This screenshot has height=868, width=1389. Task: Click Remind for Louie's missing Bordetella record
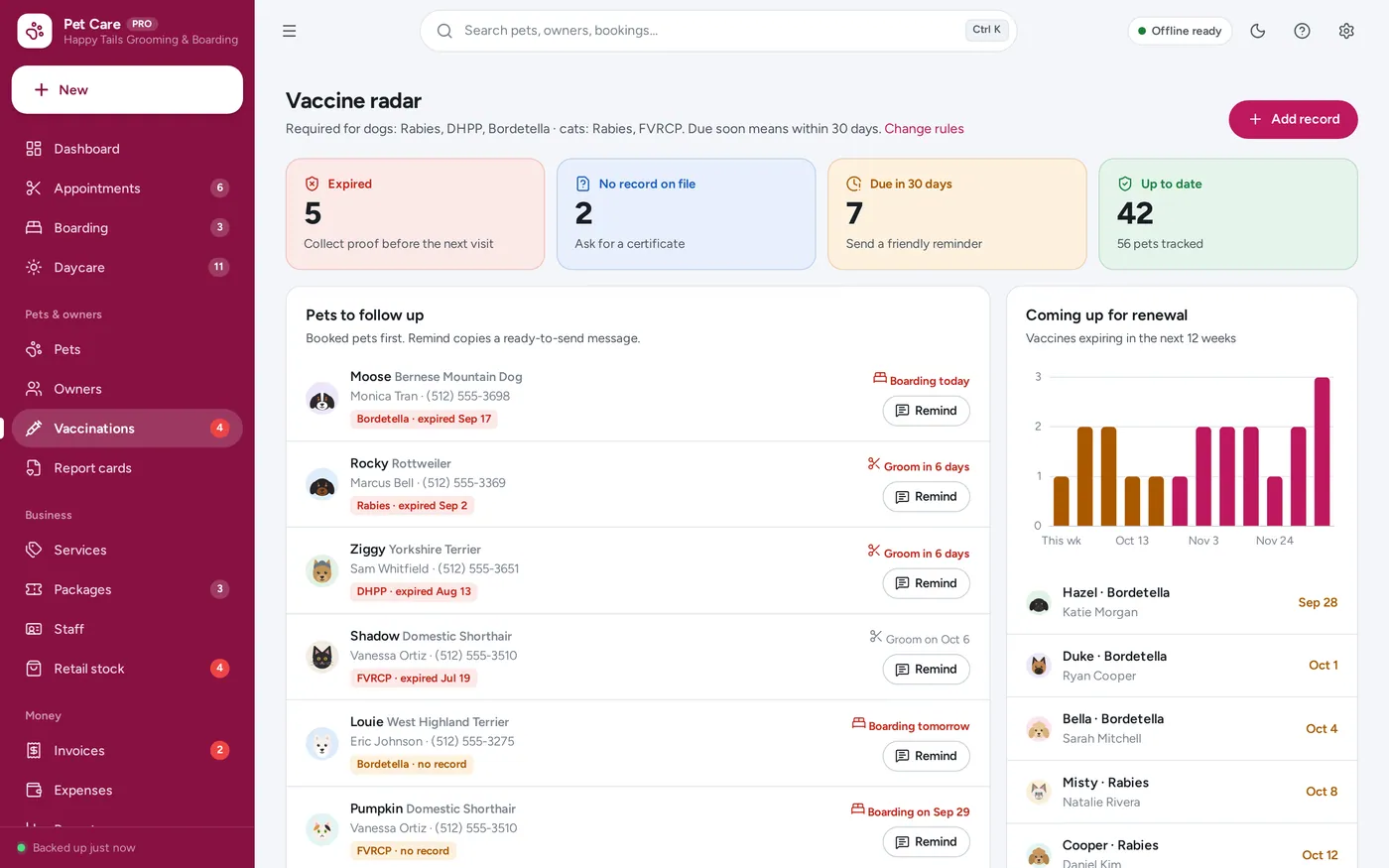[x=926, y=756]
